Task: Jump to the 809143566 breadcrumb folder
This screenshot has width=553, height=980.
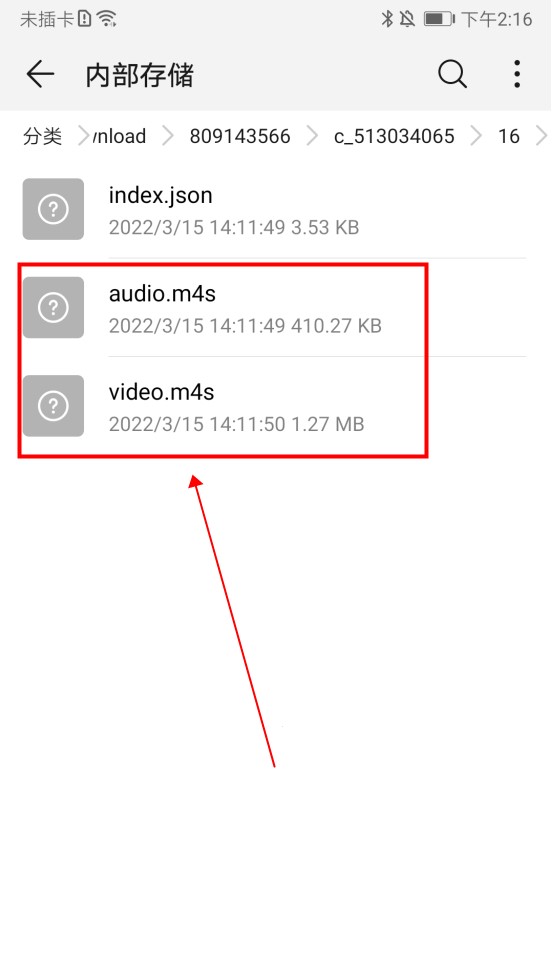Action: 240,136
